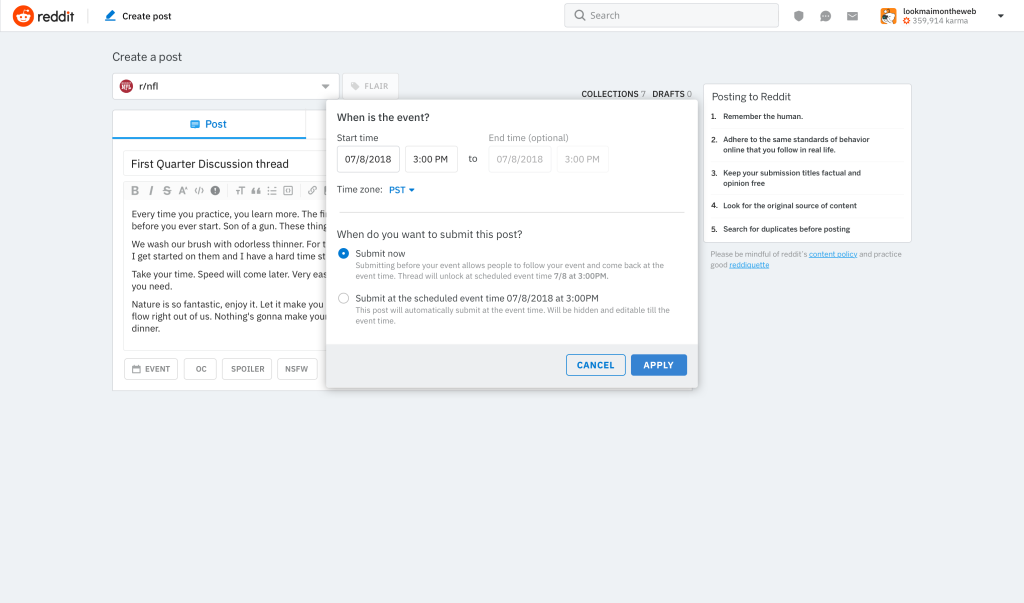Click the karma snoo icon
Screen dimensions: 1024x603
point(906,21)
